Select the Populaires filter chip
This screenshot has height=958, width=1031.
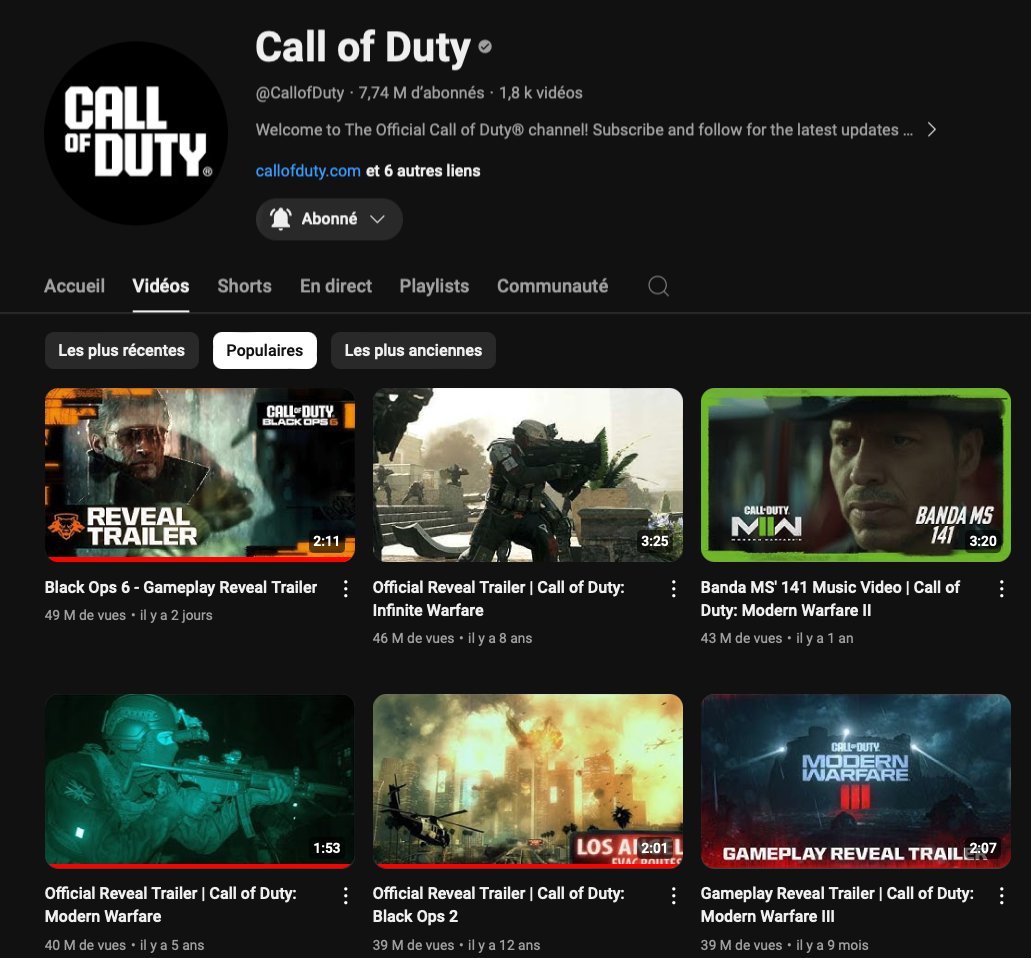click(264, 350)
